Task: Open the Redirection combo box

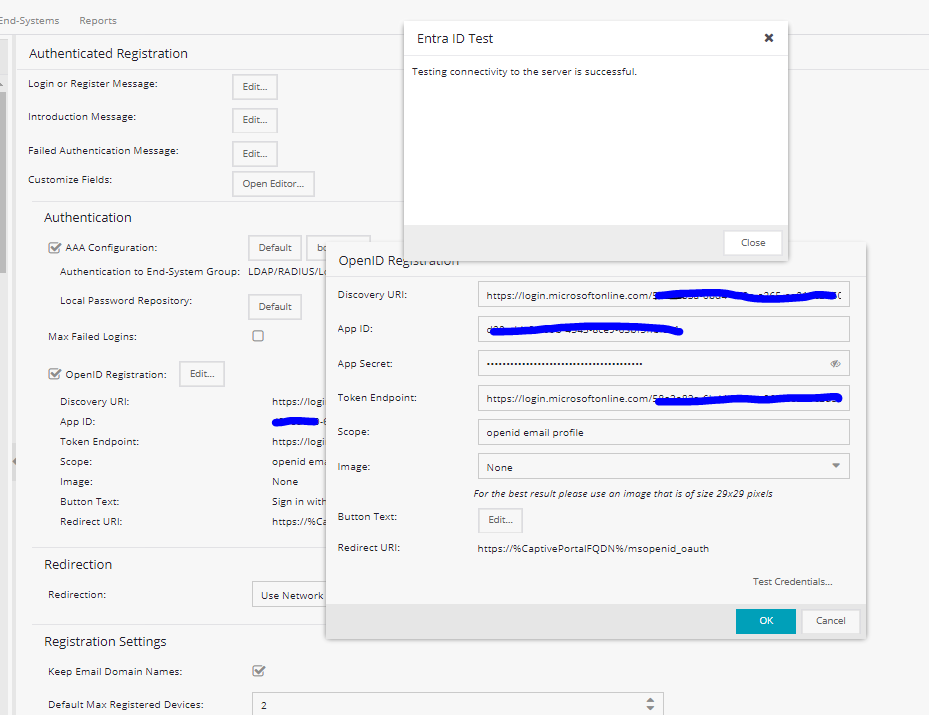Action: point(290,595)
